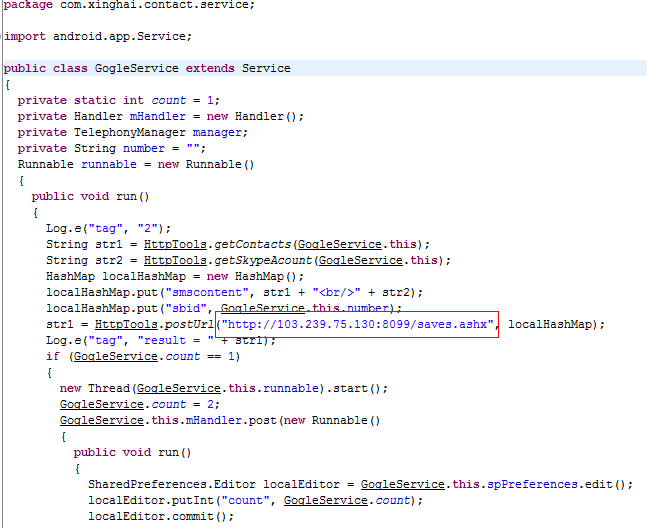Click the getSkypeAcount method name
Screen dimensions: 647x528
coord(263,260)
